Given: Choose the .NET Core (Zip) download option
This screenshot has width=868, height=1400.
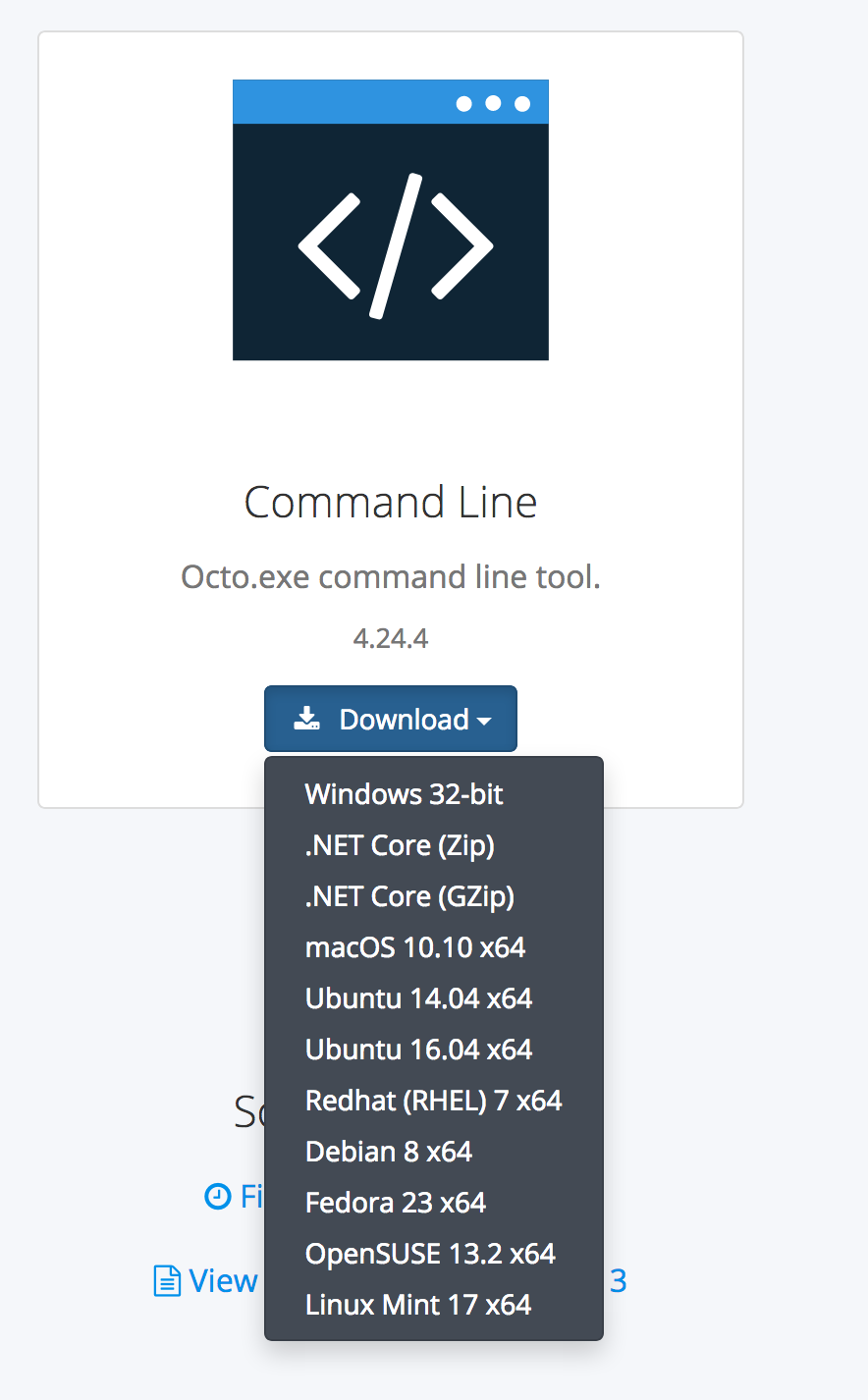Looking at the screenshot, I should pos(400,845).
